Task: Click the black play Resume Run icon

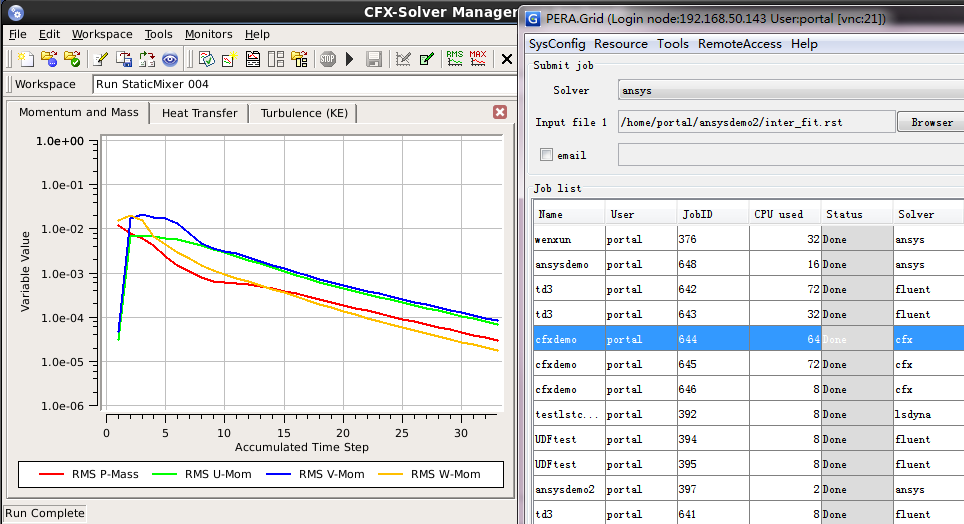Action: click(x=350, y=59)
